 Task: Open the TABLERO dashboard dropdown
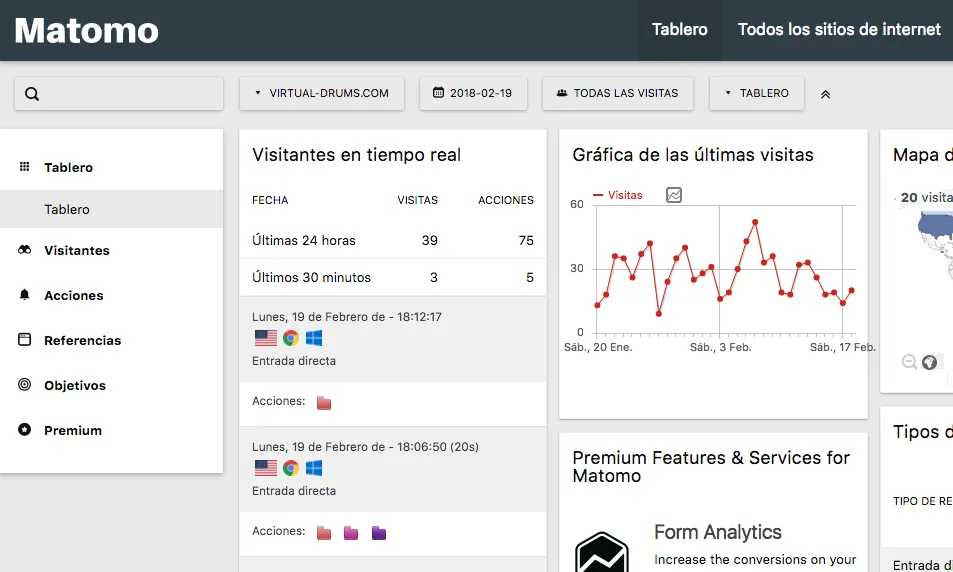757,94
